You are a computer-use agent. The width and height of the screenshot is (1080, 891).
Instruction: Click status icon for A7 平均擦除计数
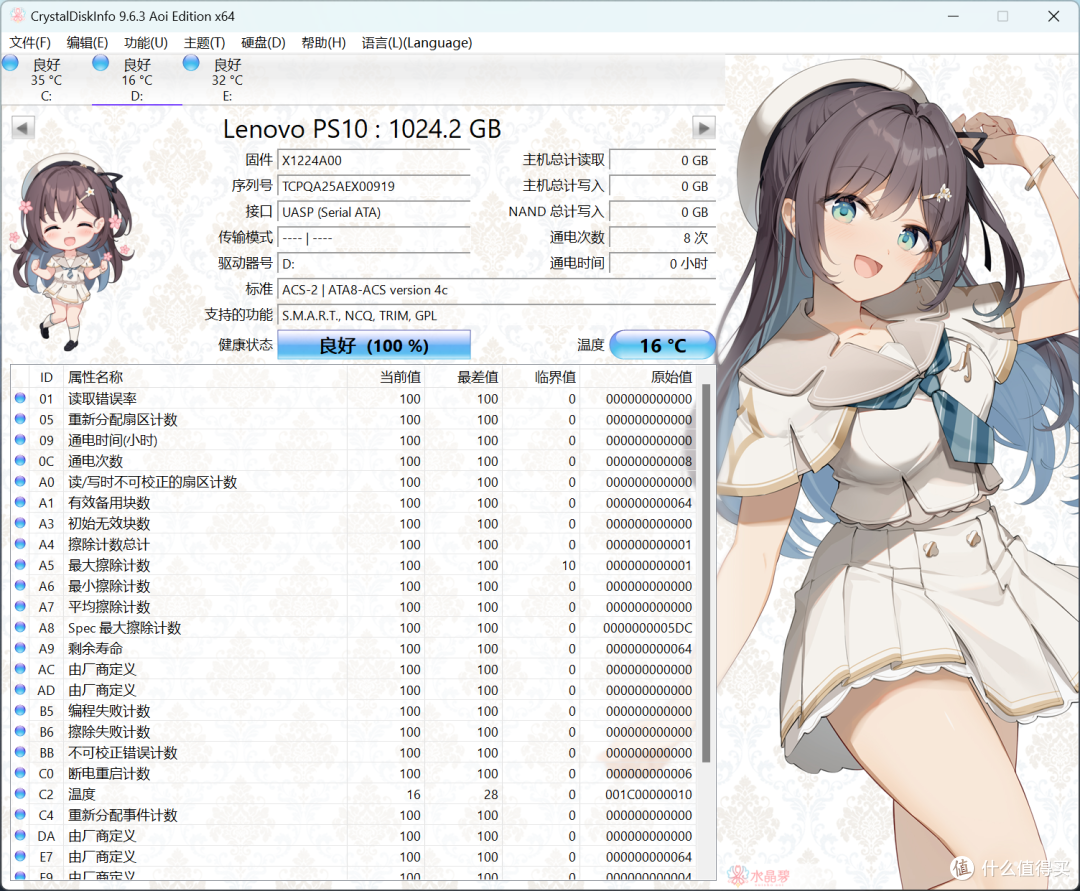pos(20,606)
